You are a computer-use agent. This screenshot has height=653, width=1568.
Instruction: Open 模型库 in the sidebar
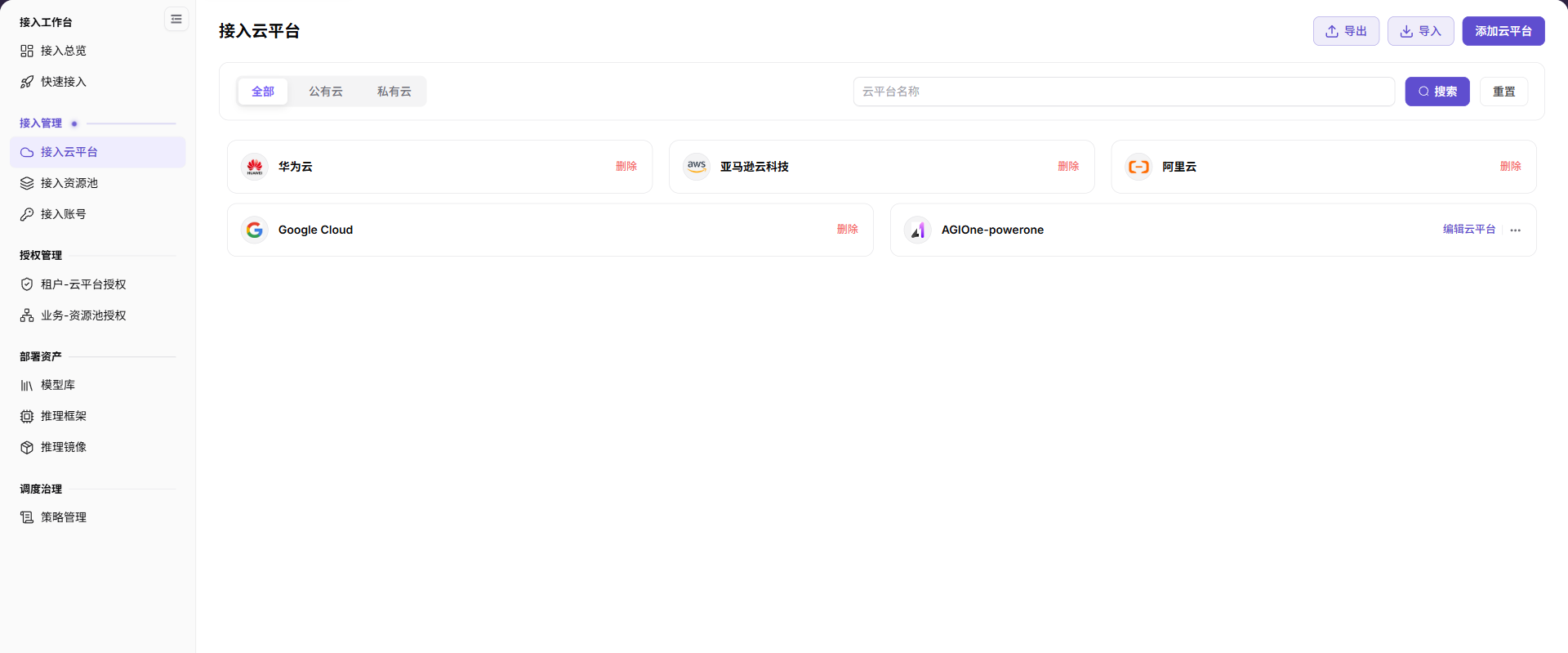tap(98, 385)
